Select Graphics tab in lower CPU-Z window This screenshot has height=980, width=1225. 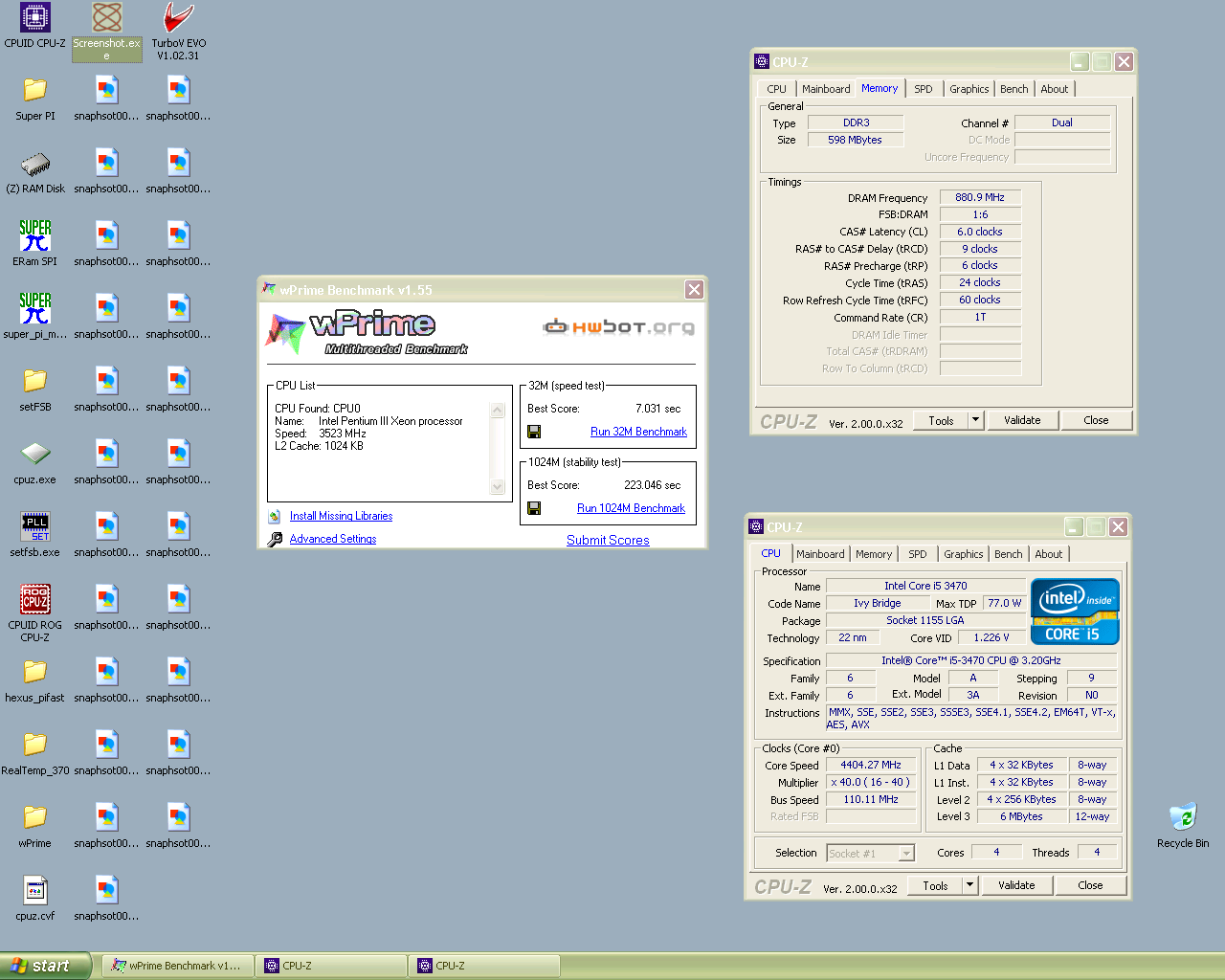coord(963,554)
